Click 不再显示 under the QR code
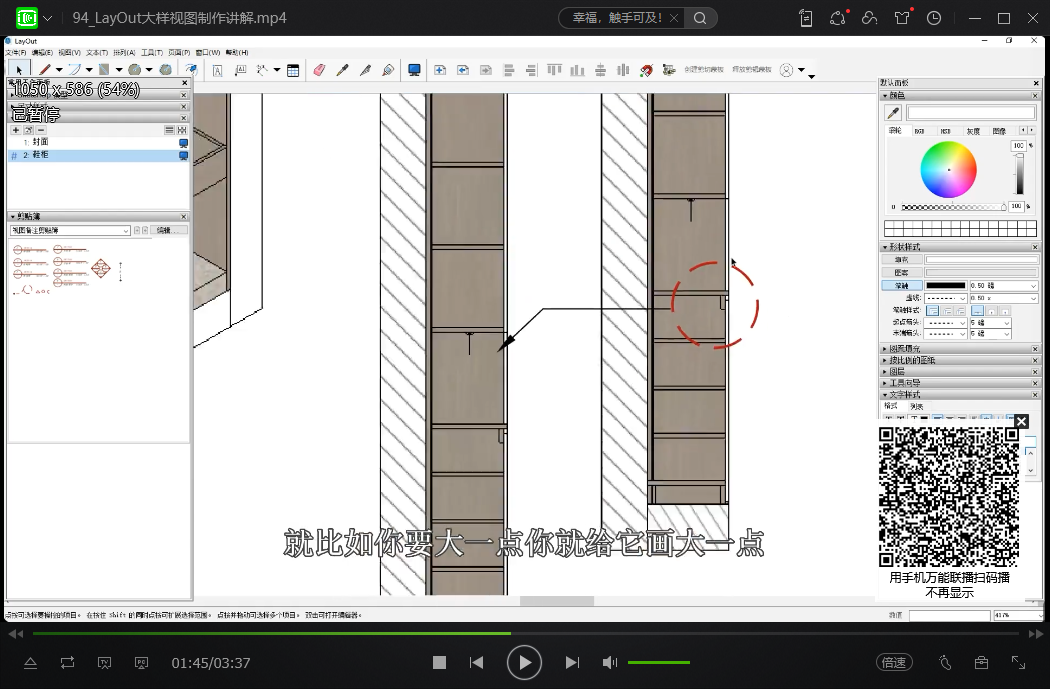The height and width of the screenshot is (689, 1050). pos(949,593)
